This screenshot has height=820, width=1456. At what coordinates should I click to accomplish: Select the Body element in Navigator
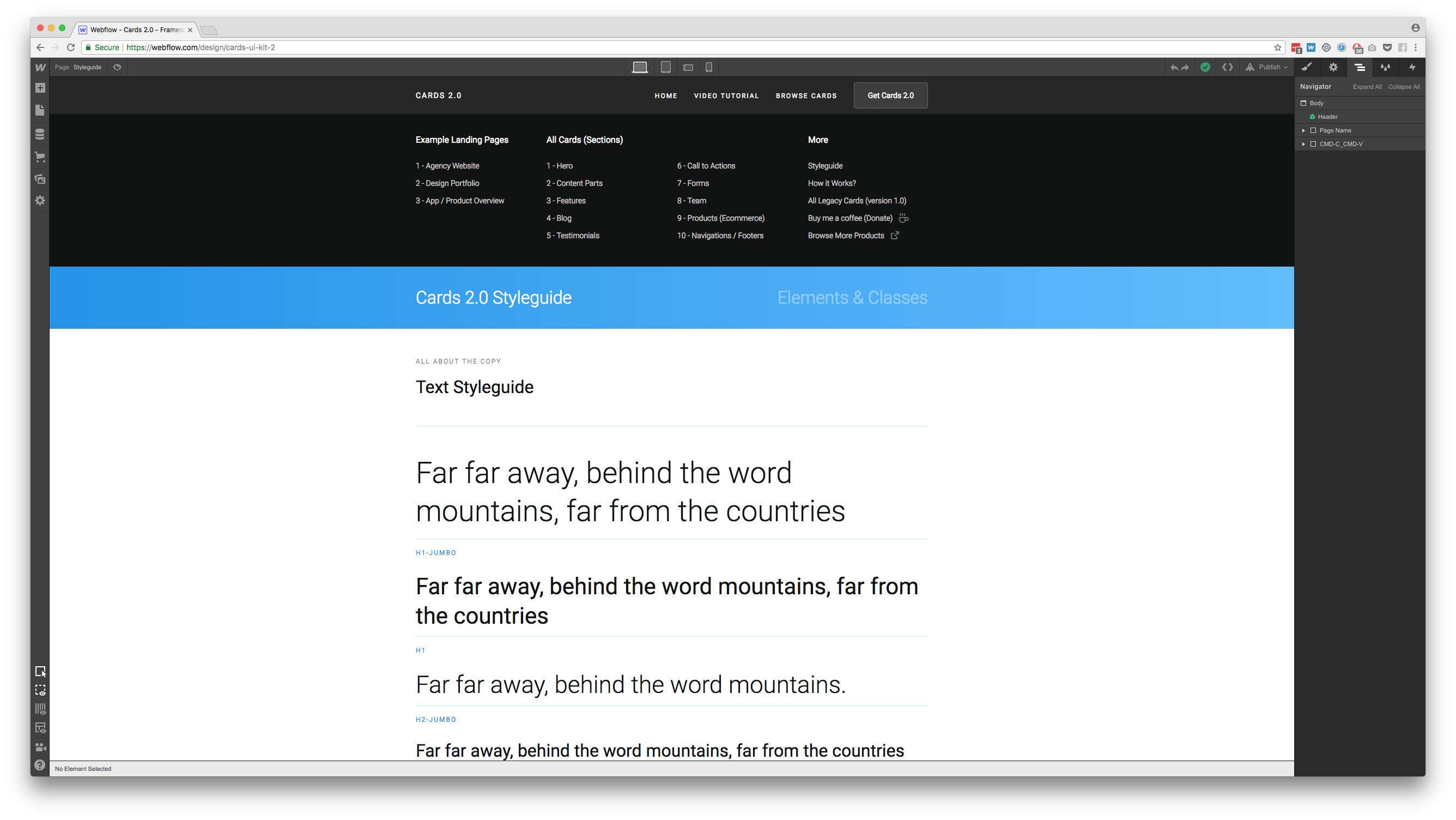pos(1317,103)
